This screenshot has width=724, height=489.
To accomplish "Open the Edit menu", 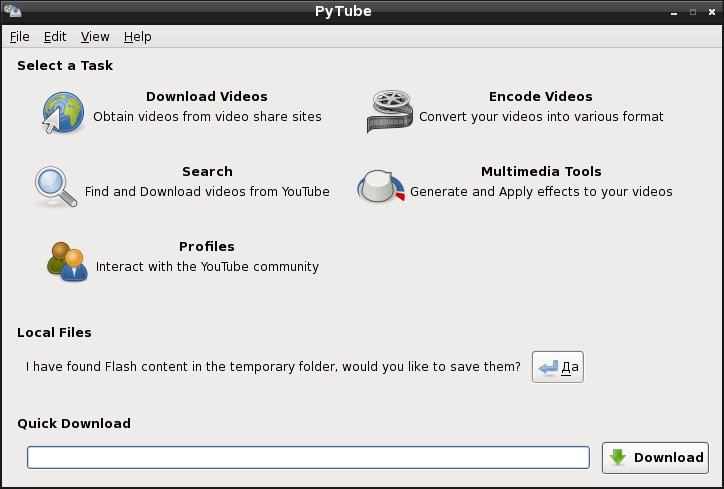I will (x=55, y=36).
